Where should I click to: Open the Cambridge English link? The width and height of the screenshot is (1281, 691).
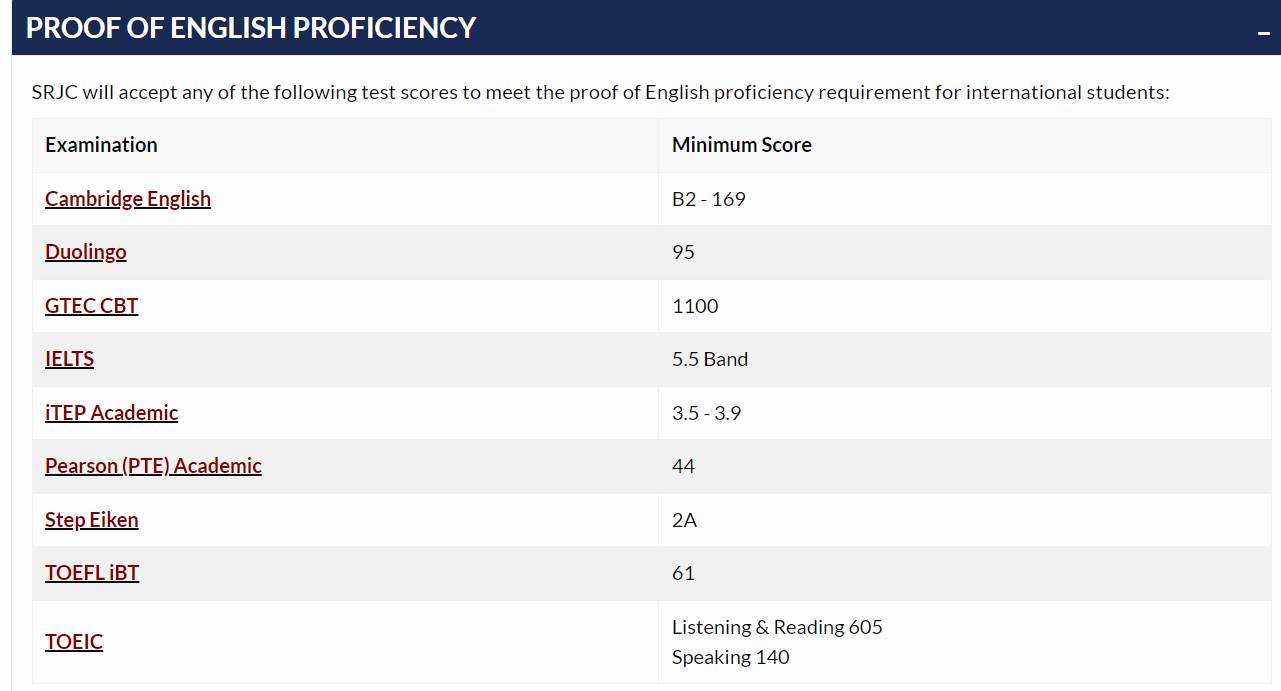128,199
